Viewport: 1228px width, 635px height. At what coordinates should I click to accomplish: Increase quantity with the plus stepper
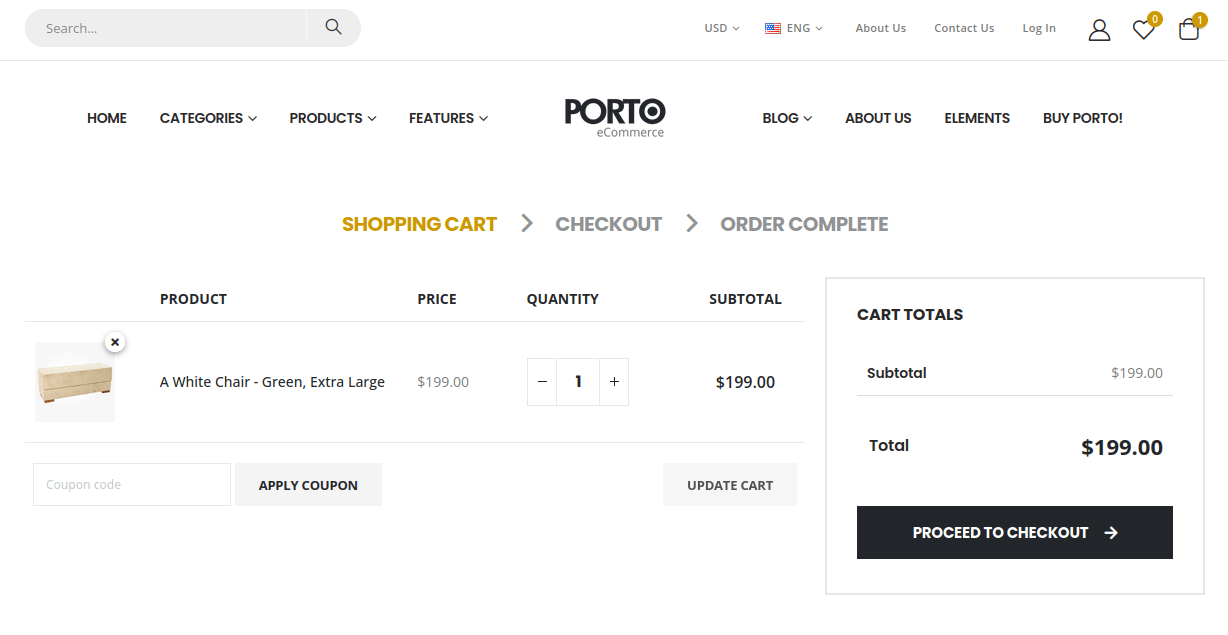pos(613,381)
